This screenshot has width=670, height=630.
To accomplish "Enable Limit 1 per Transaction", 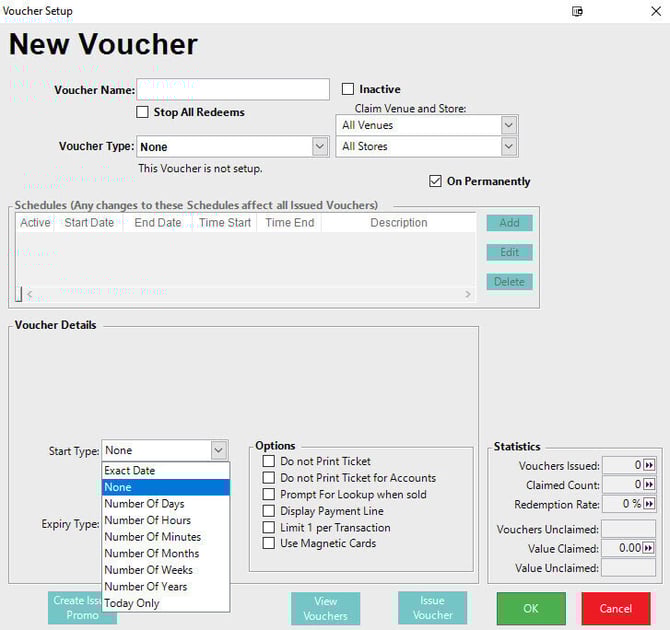I will coord(268,527).
